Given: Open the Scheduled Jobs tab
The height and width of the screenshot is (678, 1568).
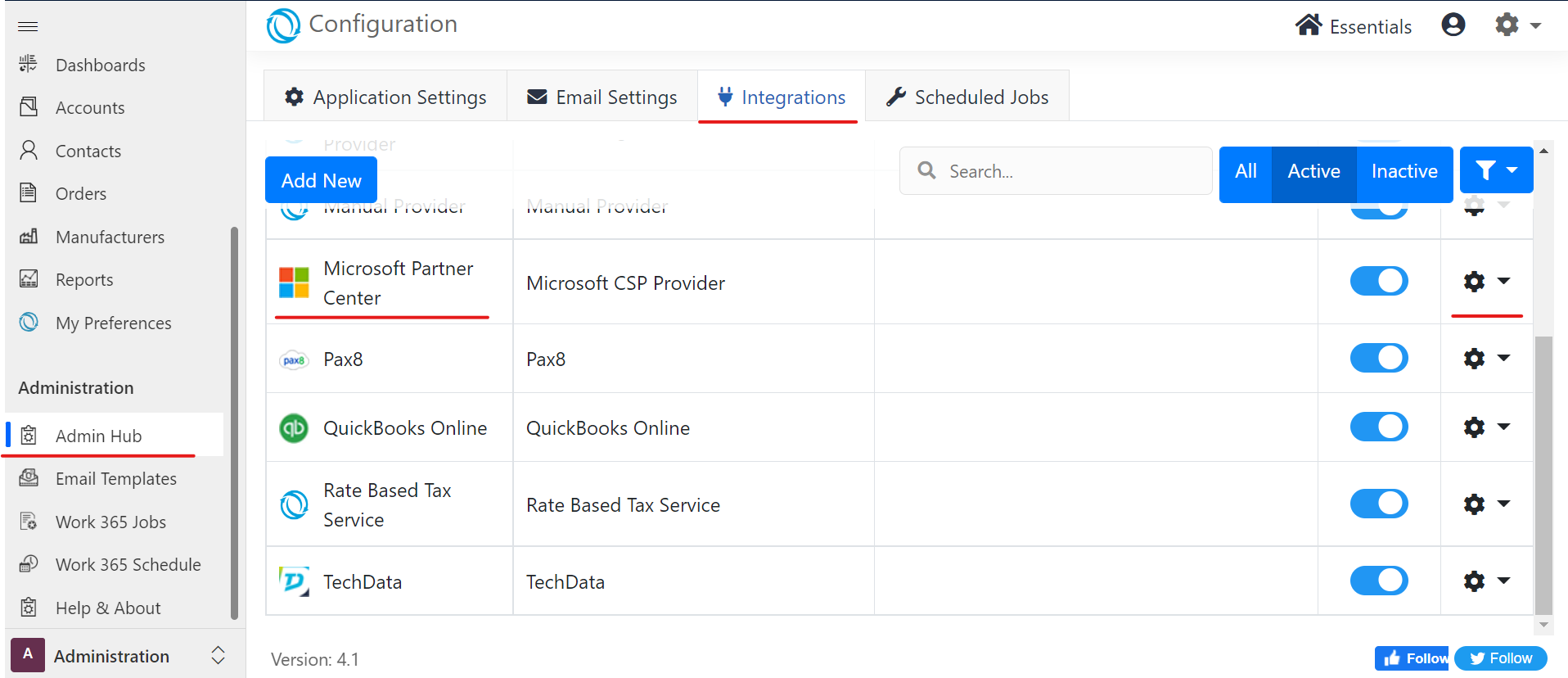Looking at the screenshot, I should click(x=967, y=97).
